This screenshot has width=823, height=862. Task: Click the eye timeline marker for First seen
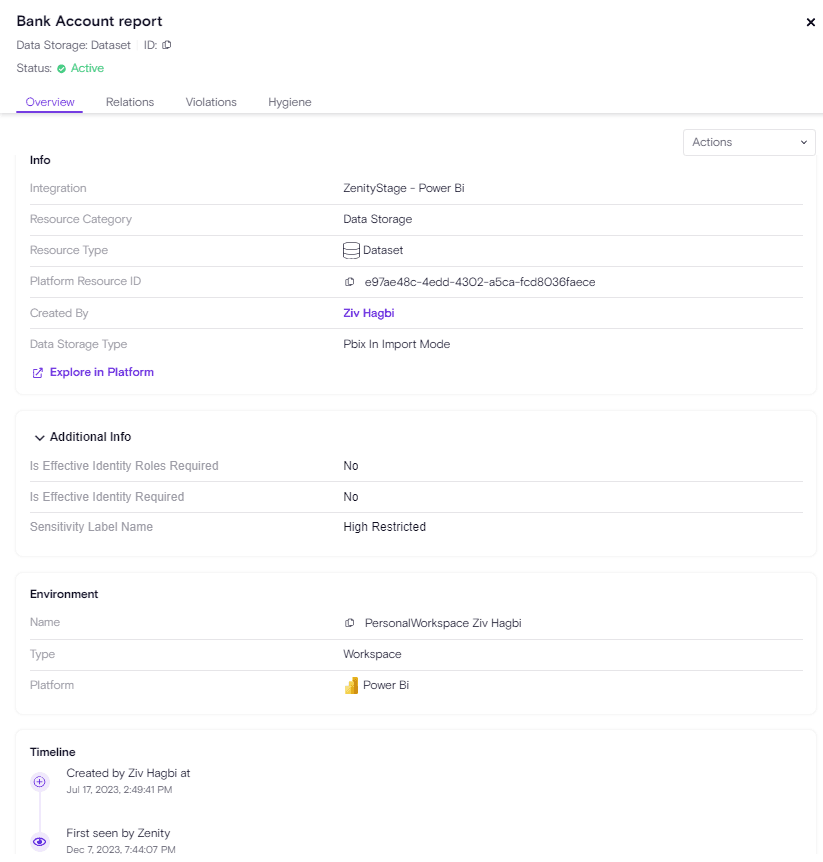coord(40,842)
